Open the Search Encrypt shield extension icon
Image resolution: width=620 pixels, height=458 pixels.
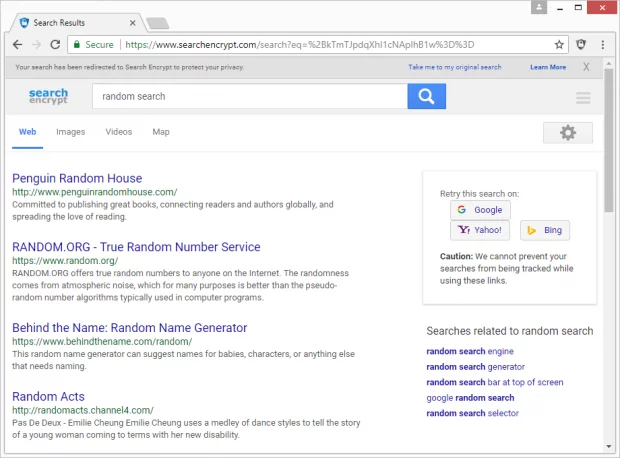580,44
